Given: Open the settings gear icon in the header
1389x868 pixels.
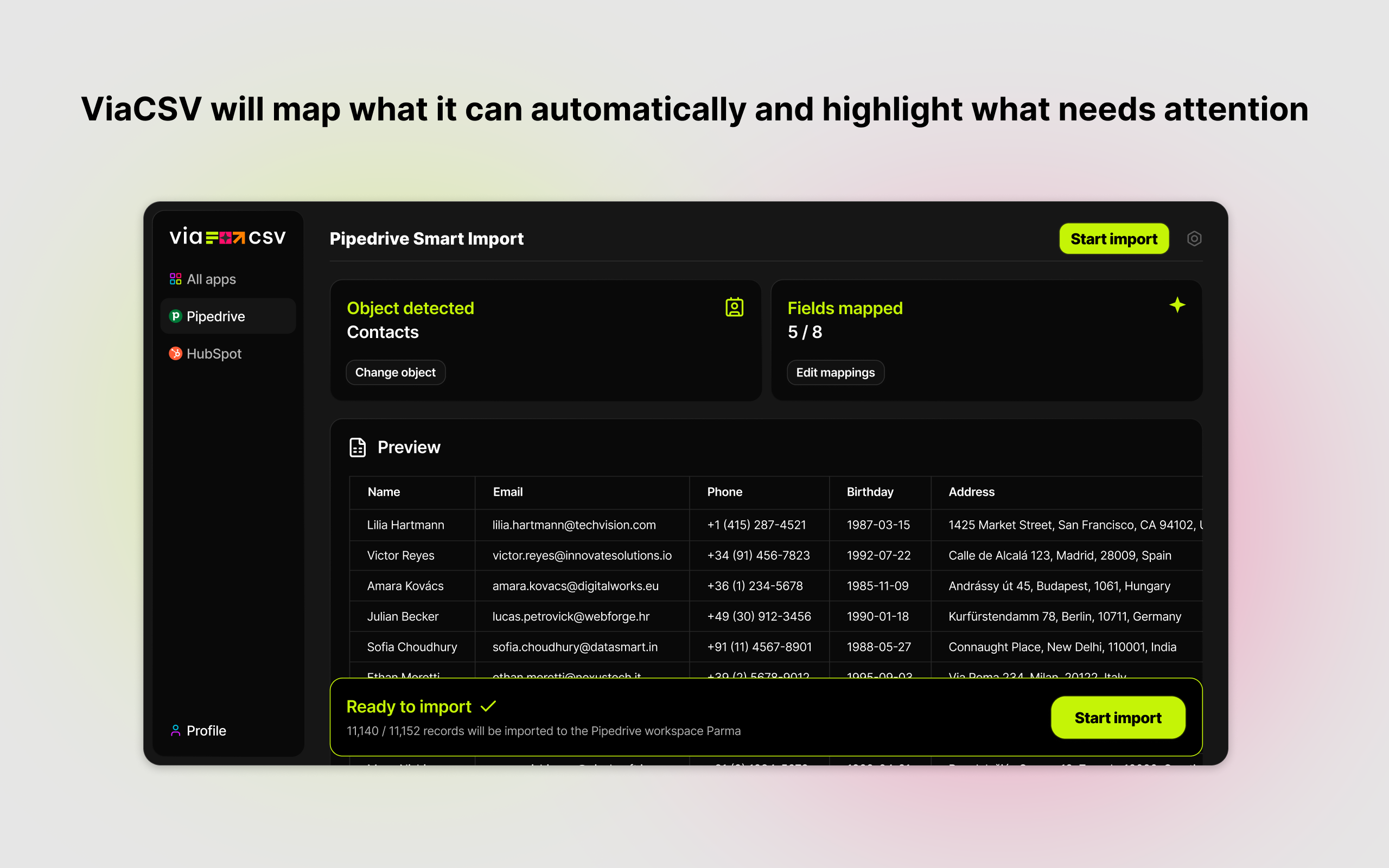Looking at the screenshot, I should [1195, 238].
